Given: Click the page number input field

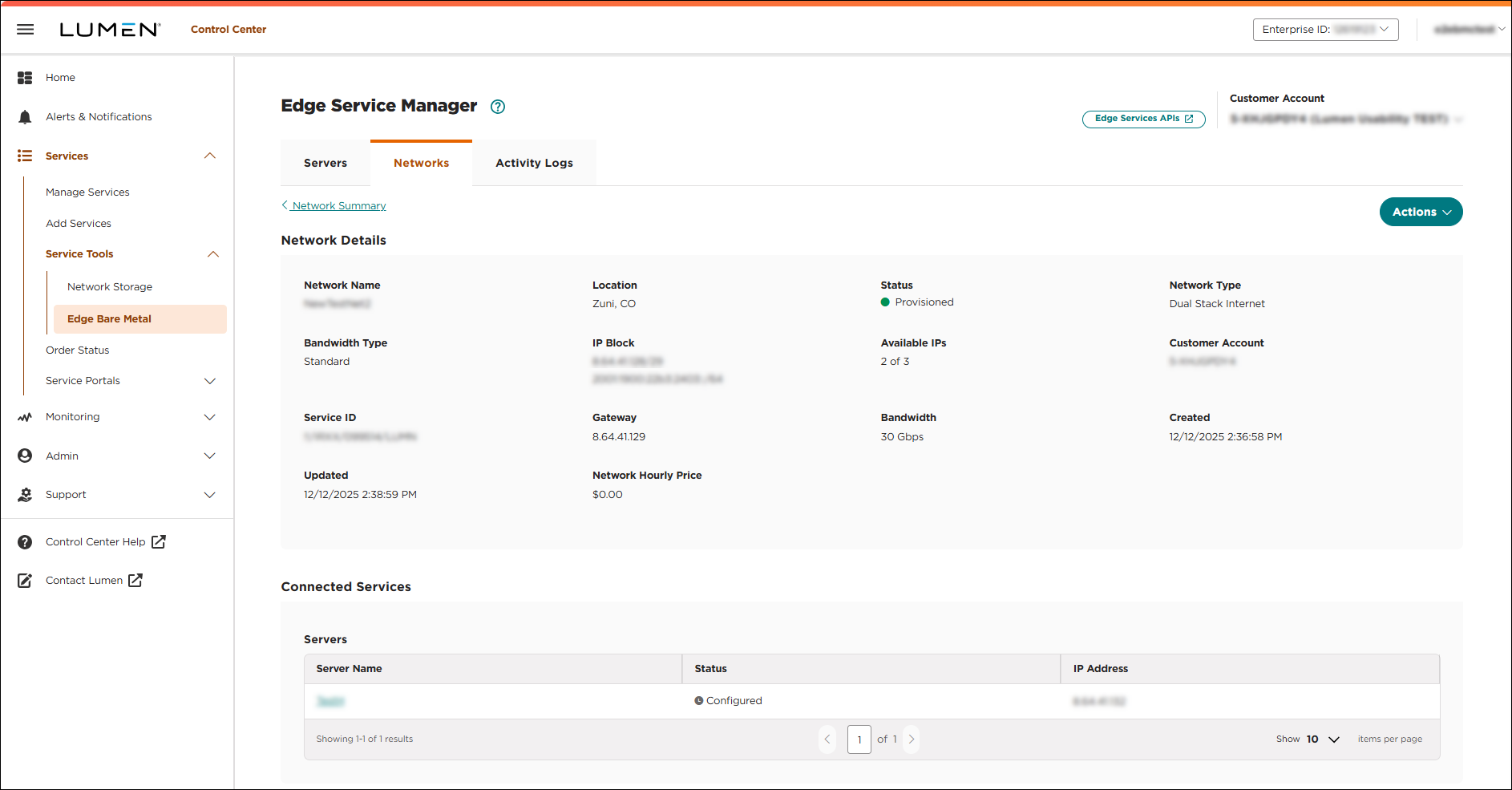Looking at the screenshot, I should (859, 739).
